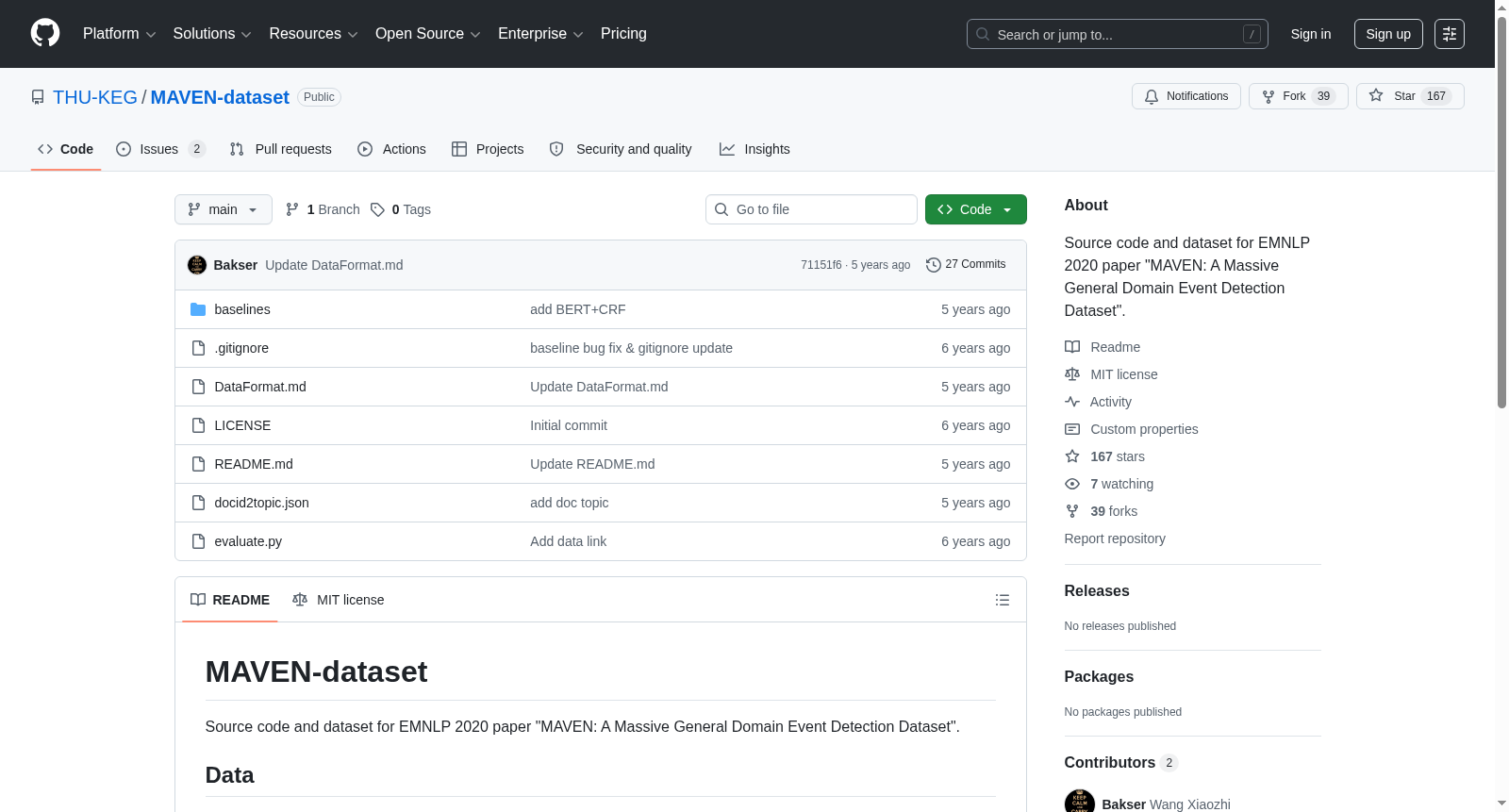Click the file icon beside LICENSE
The width and height of the screenshot is (1509, 812).
(198, 425)
